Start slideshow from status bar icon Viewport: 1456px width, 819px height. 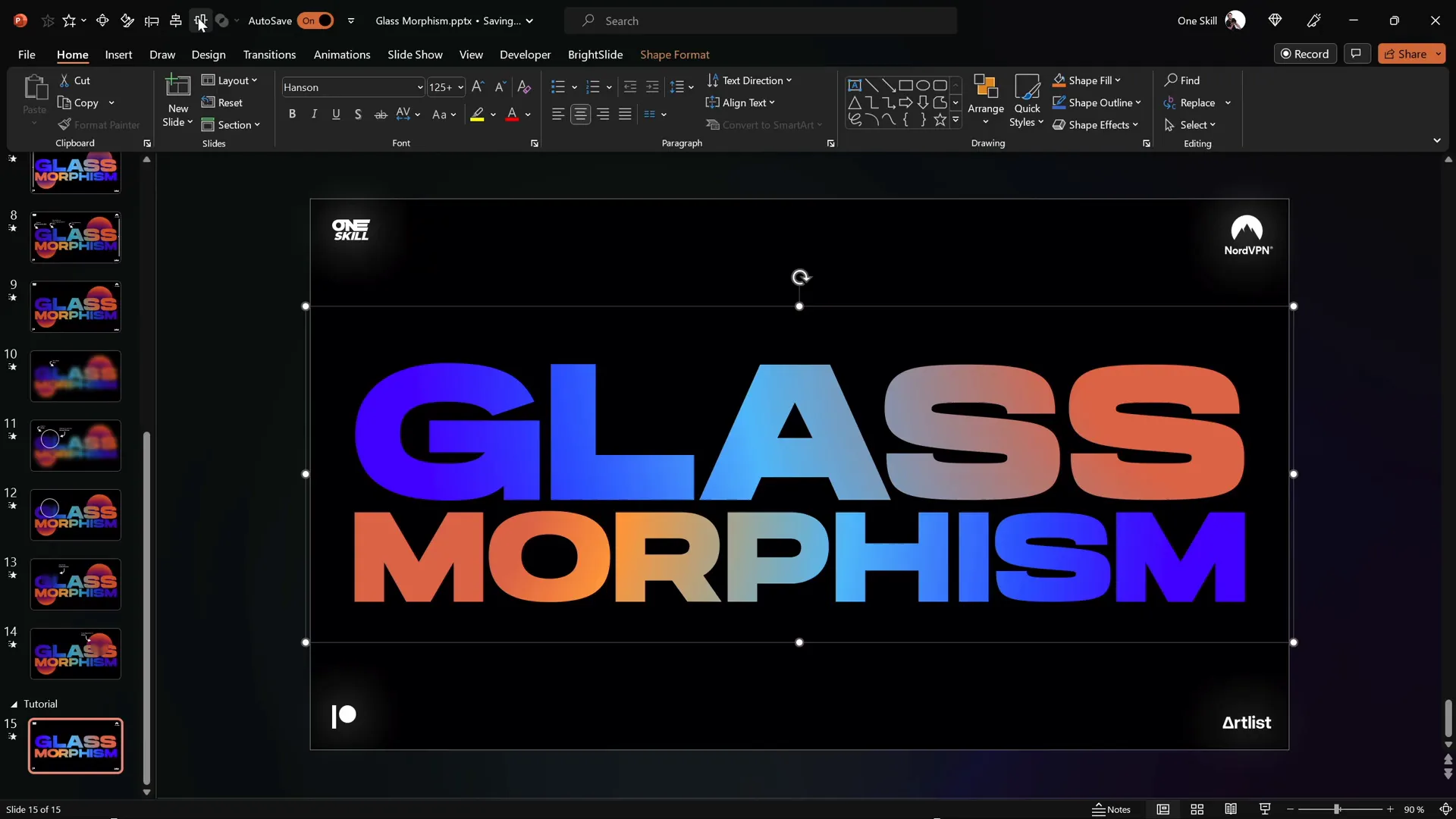coord(1264,809)
